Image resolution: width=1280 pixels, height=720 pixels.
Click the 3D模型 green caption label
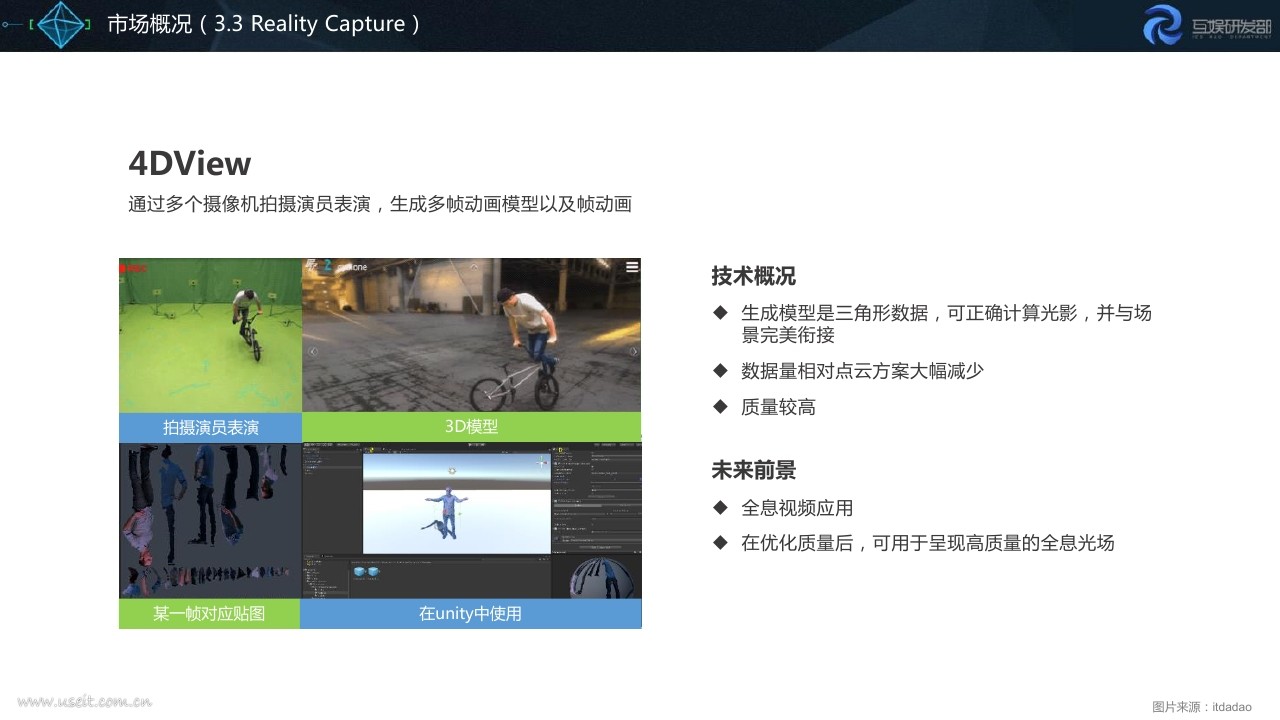pos(471,426)
